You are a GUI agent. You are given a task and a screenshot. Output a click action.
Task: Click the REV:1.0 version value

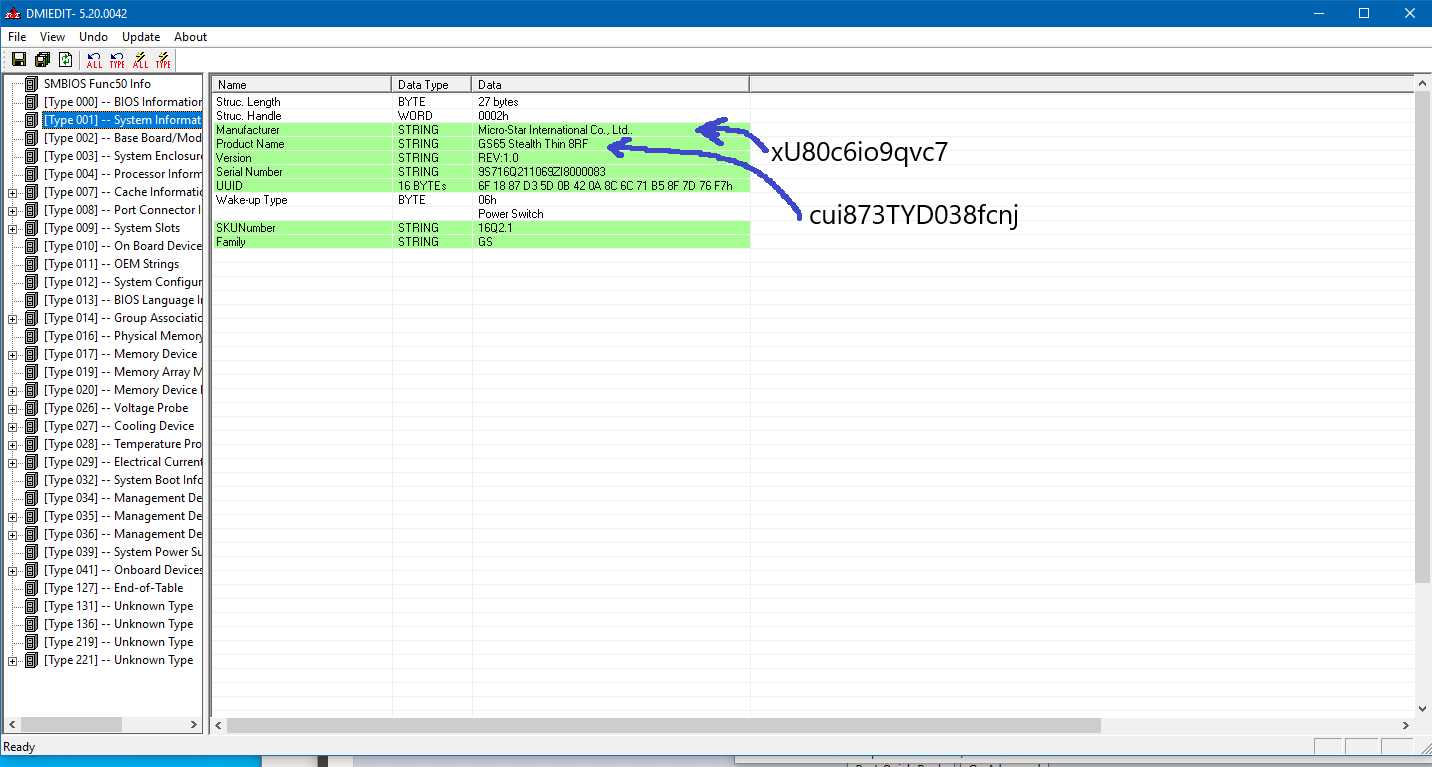point(500,158)
